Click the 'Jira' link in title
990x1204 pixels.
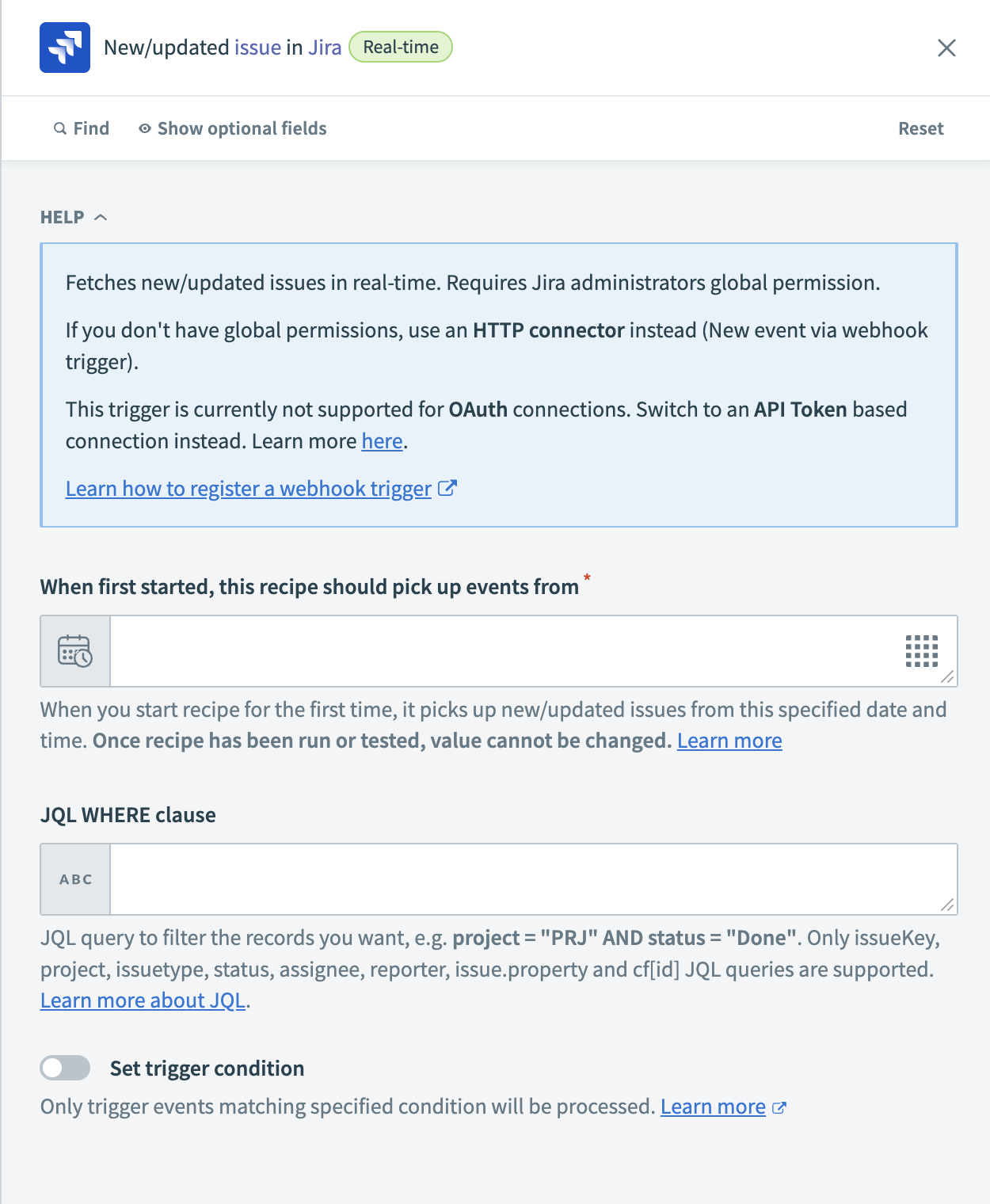coord(325,48)
